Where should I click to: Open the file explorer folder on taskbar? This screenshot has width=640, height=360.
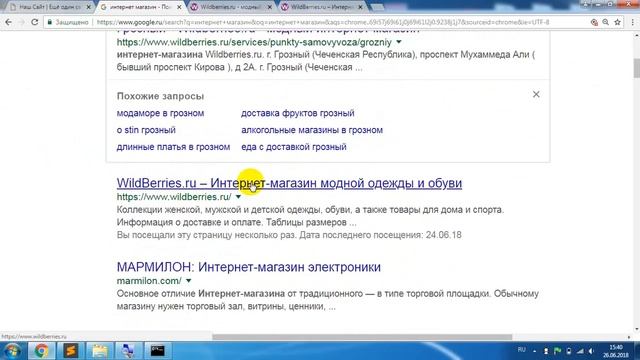pos(99,351)
